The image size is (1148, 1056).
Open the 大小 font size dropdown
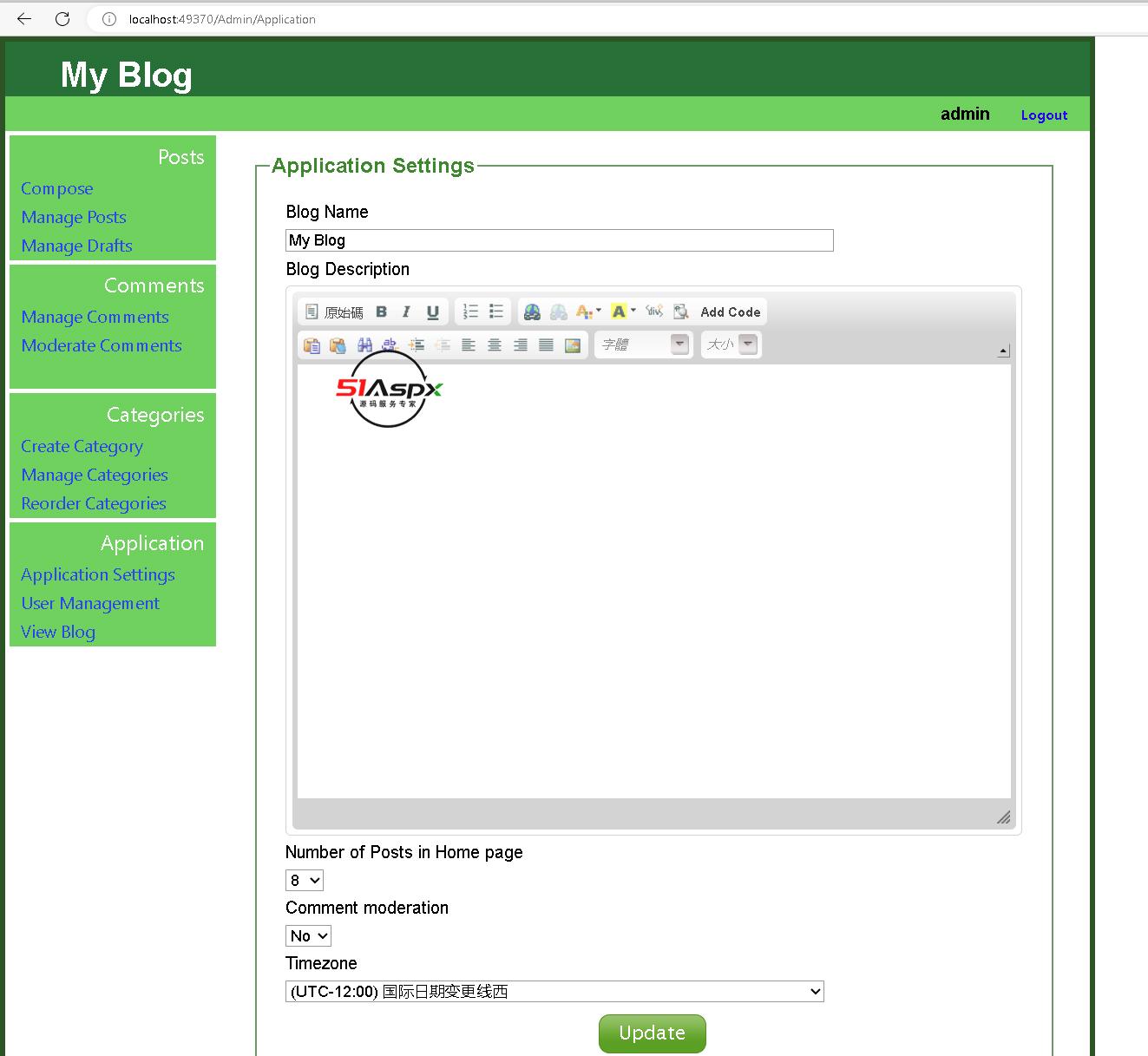(x=731, y=344)
